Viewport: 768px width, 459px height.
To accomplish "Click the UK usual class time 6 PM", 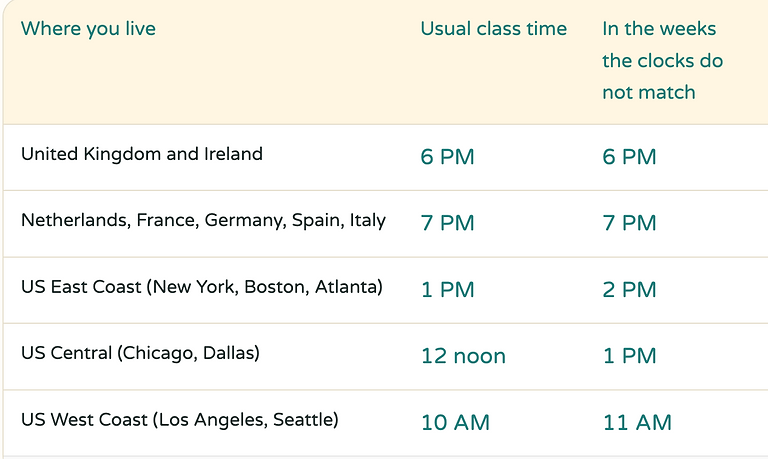I will [x=448, y=157].
